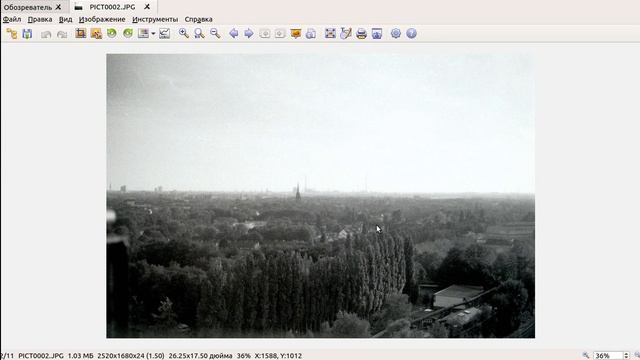Open the levels/curves graph tool
The image size is (640, 360).
(x=164, y=33)
